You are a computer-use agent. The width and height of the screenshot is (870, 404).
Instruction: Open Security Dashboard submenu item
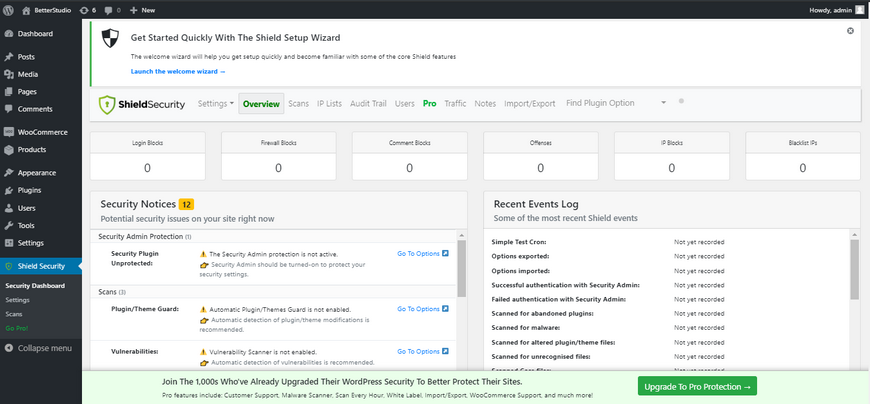click(x=35, y=286)
